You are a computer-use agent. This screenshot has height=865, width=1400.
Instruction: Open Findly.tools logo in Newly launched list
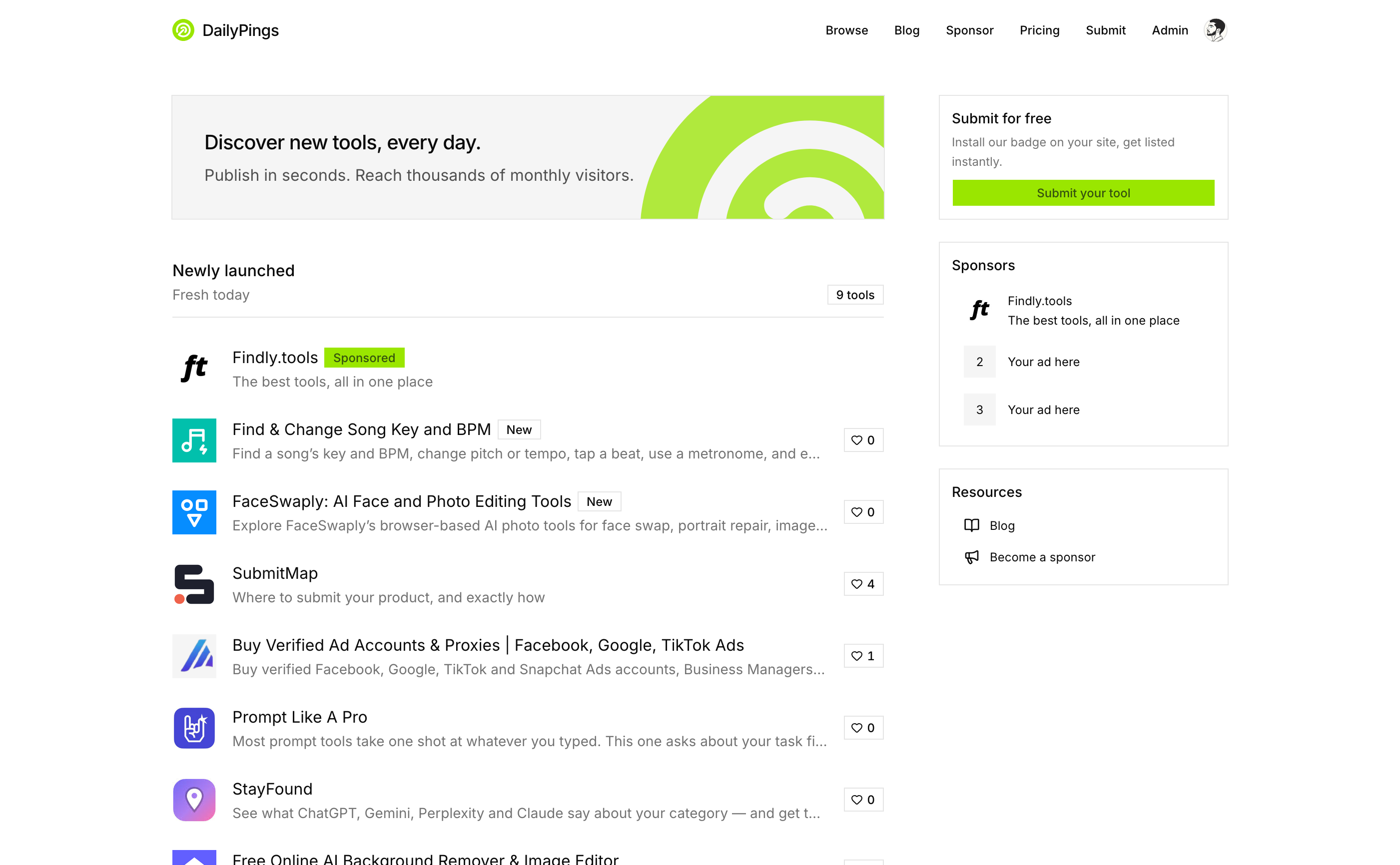tap(194, 369)
